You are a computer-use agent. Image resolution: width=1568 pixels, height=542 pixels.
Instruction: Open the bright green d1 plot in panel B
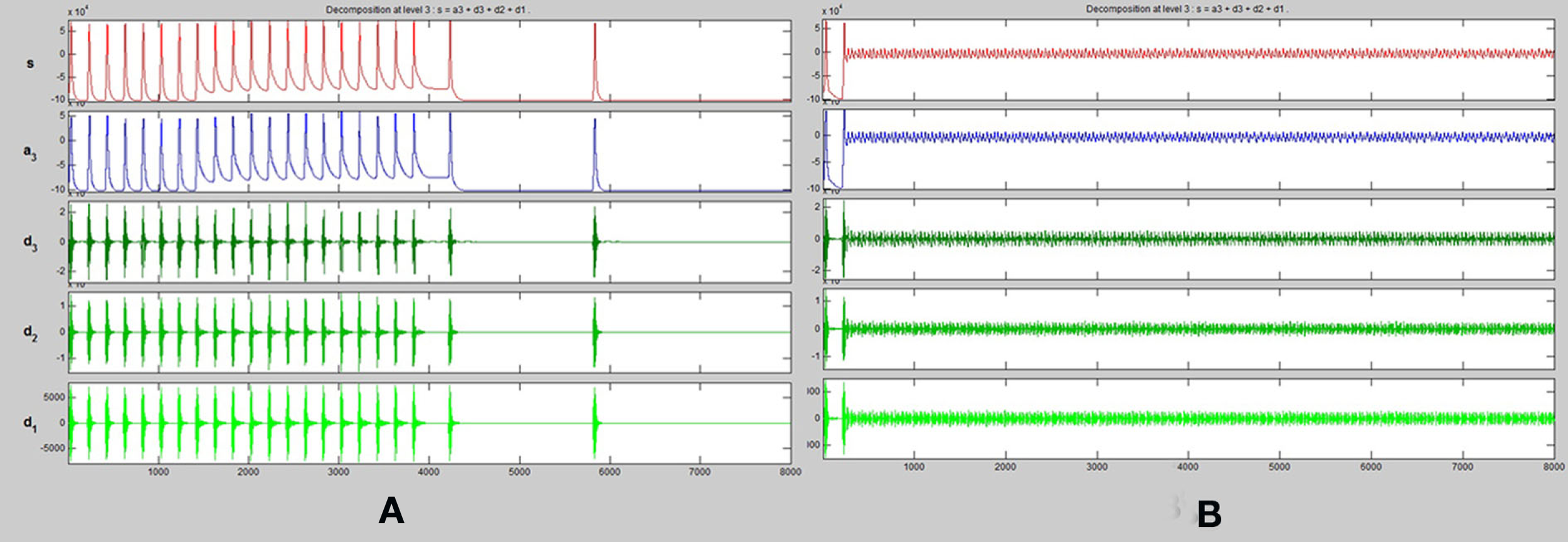point(1189,418)
